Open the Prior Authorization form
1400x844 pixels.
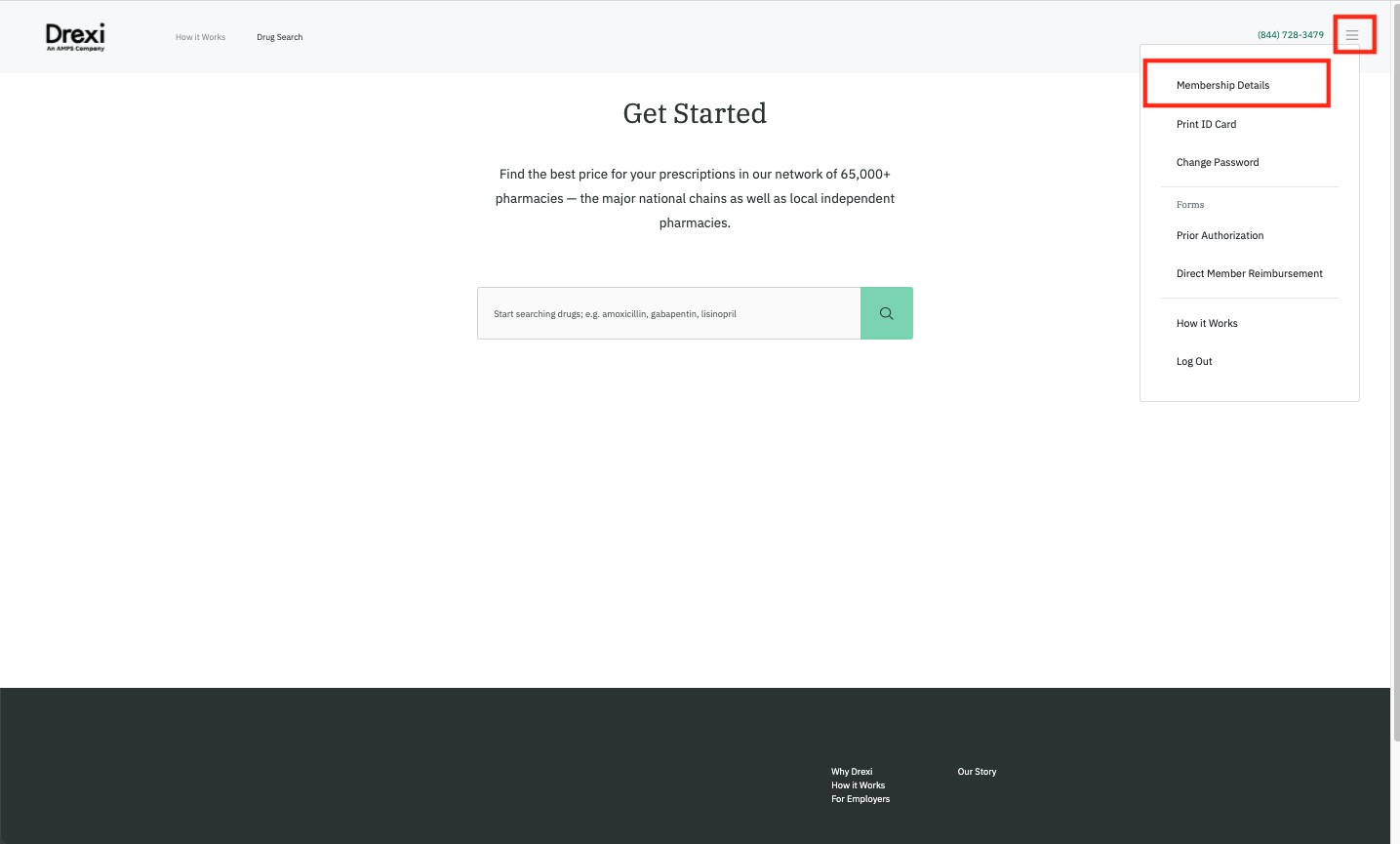(1220, 235)
